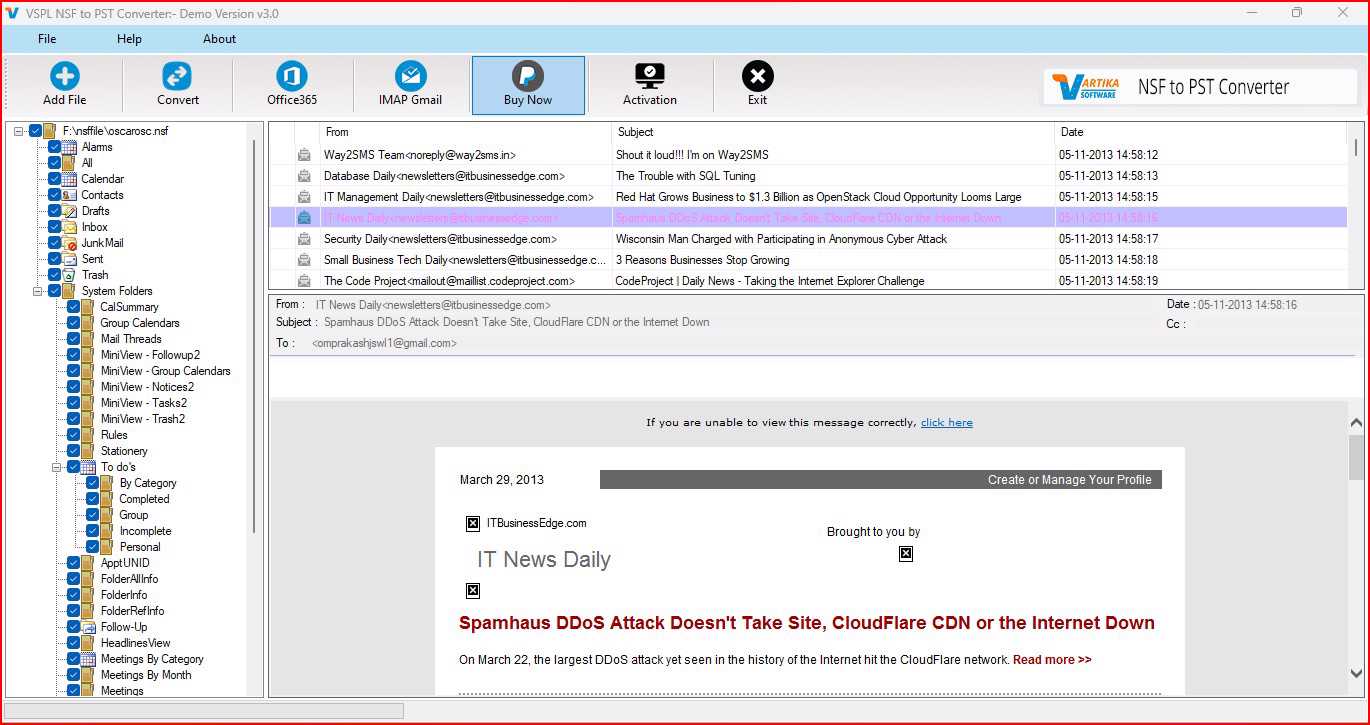Toggle the Calendar folder checkbox

[55, 179]
